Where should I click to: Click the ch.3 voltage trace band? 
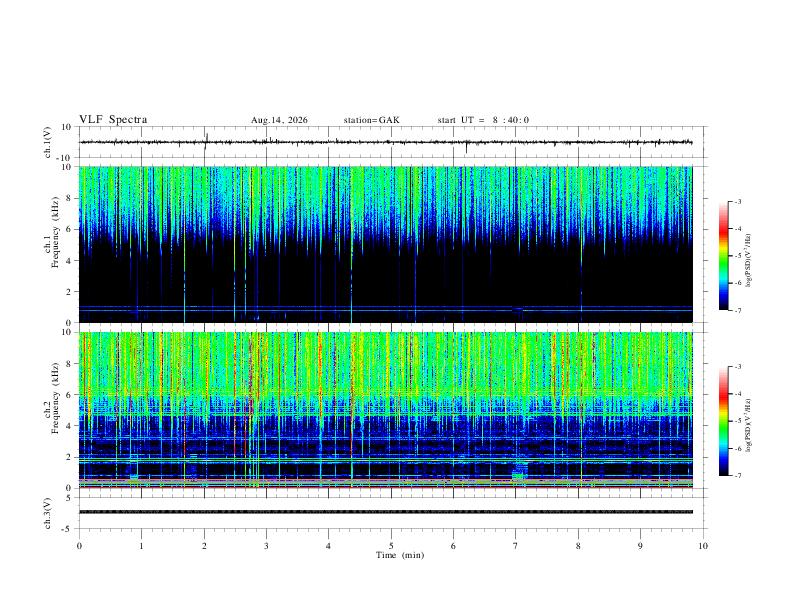tap(386, 512)
